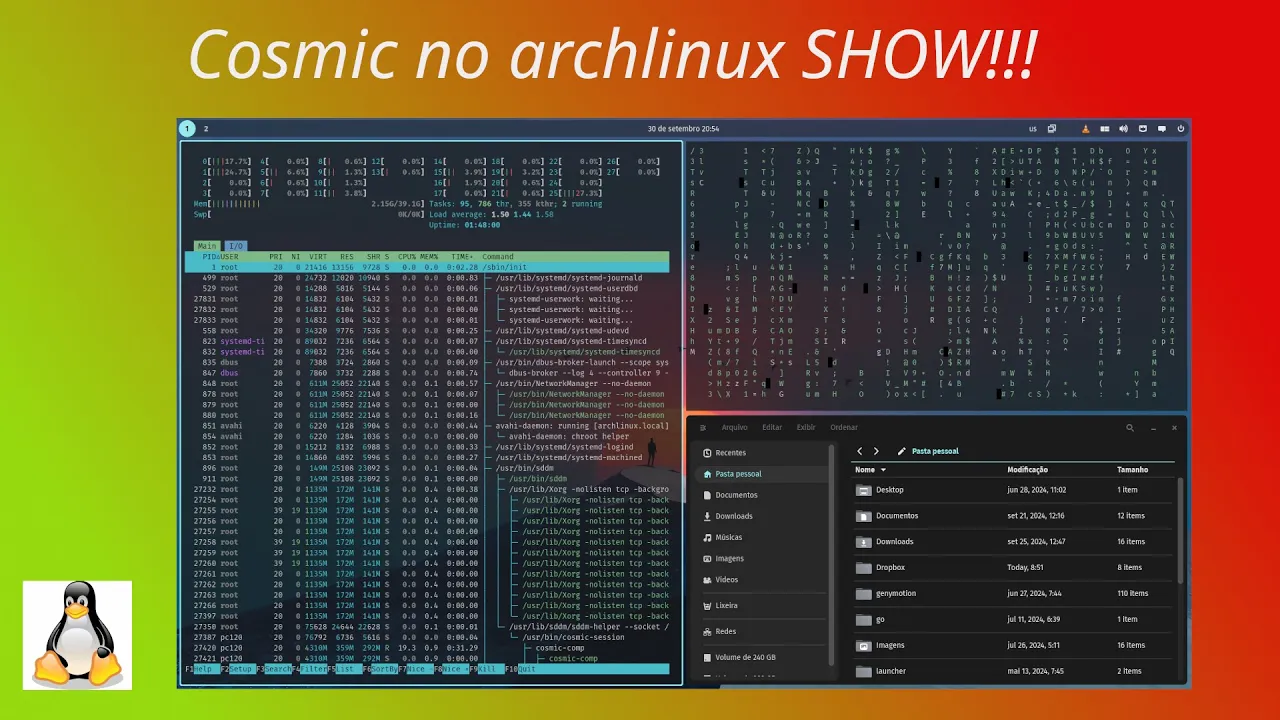
Task: Open 'Volume de 240 GB' in the sidebar
Action: tap(762, 657)
